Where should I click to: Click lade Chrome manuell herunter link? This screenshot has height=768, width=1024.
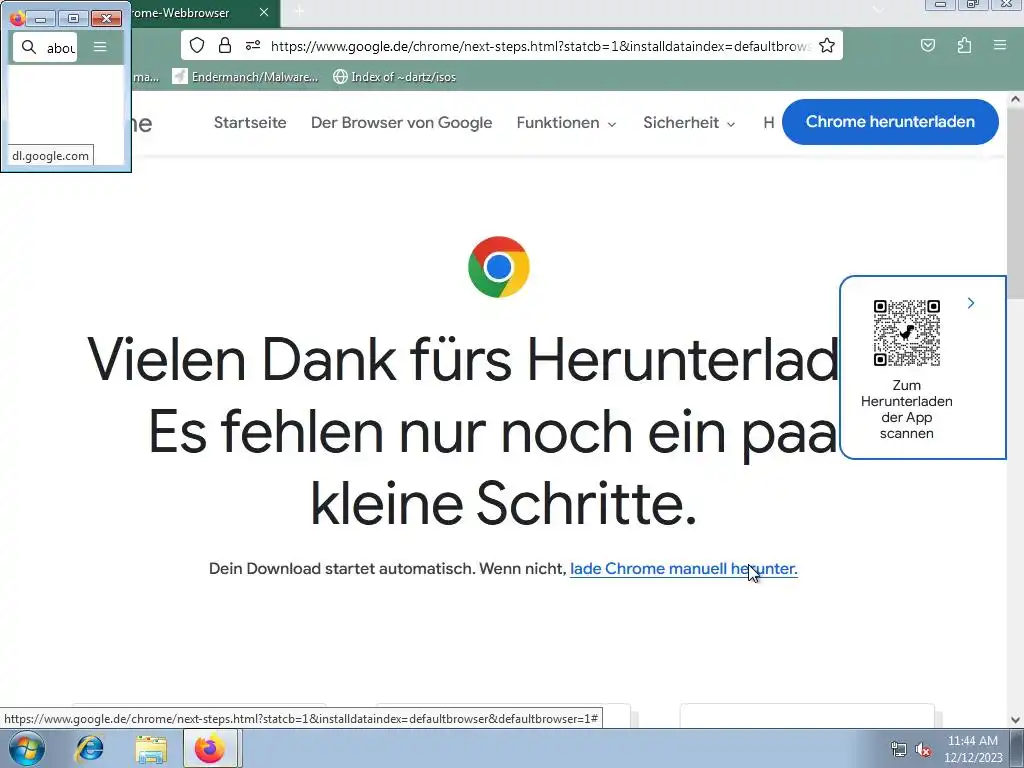[684, 569]
